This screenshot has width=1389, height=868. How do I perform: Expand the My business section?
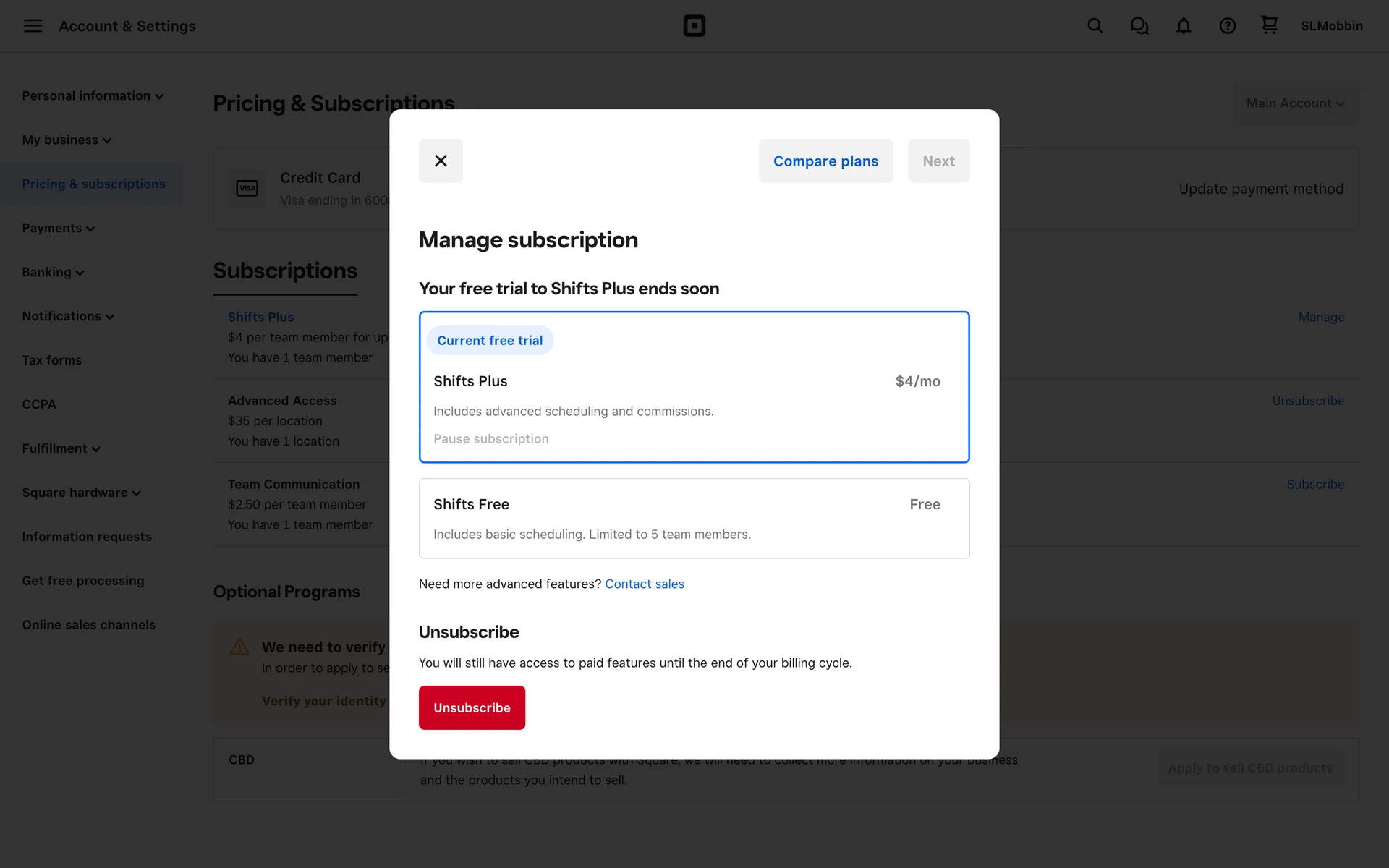click(67, 140)
